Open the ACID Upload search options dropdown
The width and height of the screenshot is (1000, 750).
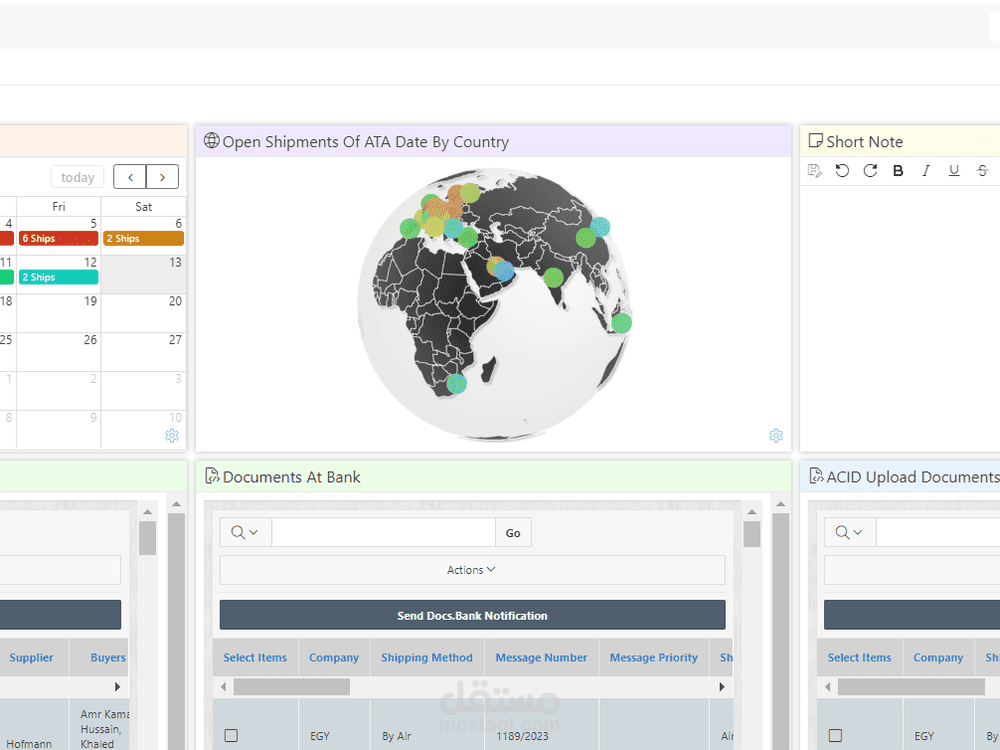pos(849,532)
